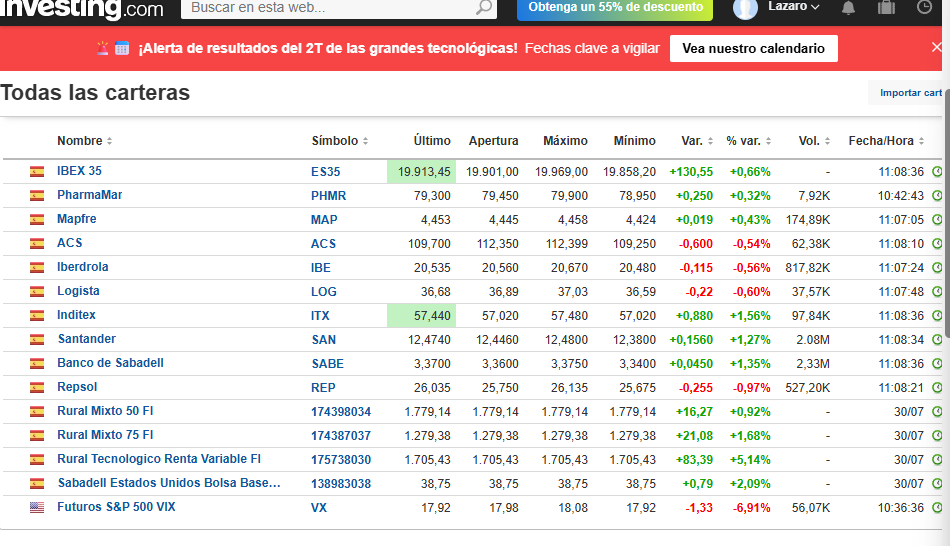
Task: Open the Santander link
Action: click(87, 339)
